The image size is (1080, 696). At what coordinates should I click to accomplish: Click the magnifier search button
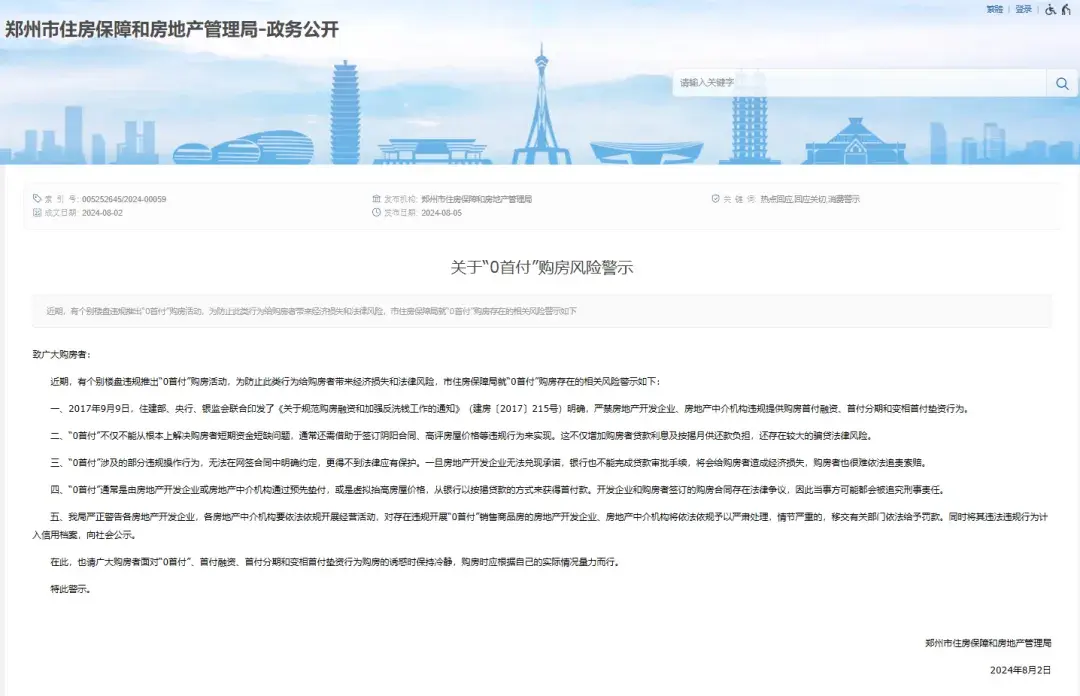tap(1061, 83)
